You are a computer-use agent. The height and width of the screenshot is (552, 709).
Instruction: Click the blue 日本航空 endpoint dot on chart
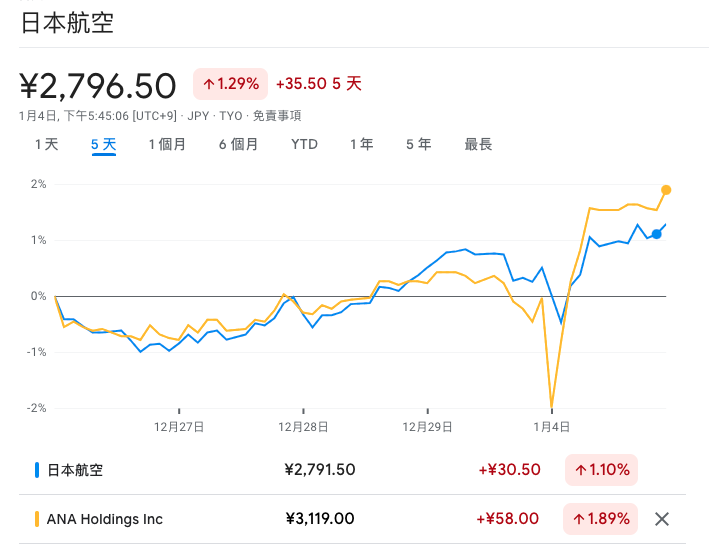pos(657,234)
